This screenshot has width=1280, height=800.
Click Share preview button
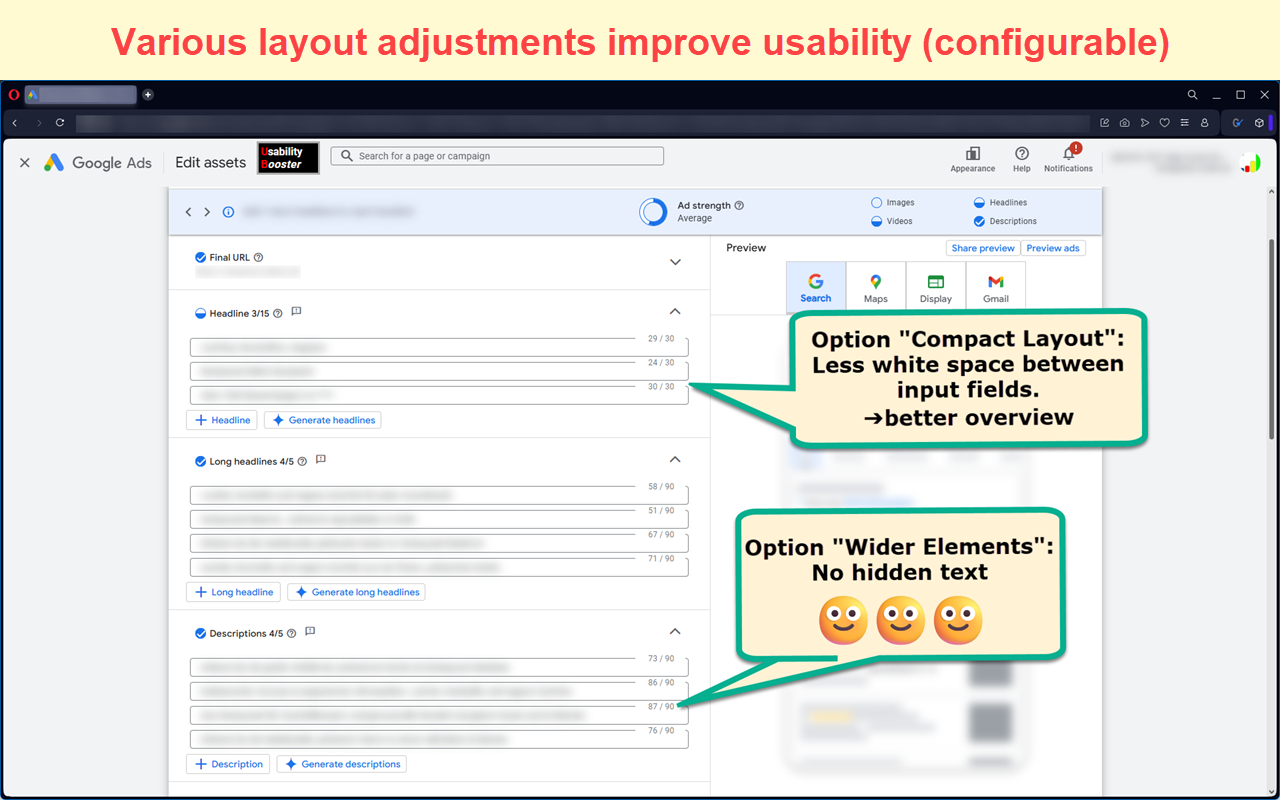click(x=983, y=248)
